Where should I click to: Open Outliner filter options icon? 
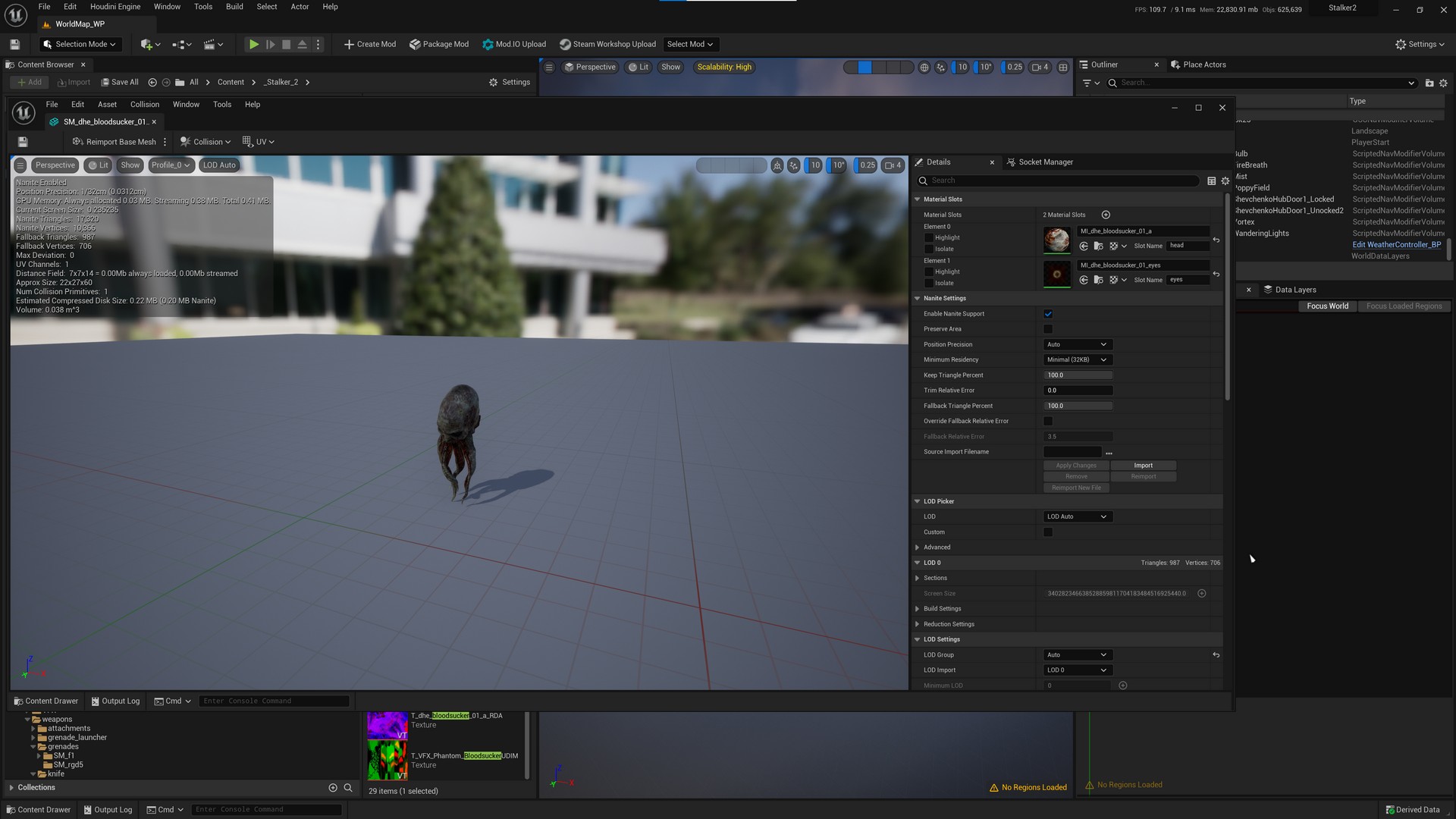tap(1091, 83)
